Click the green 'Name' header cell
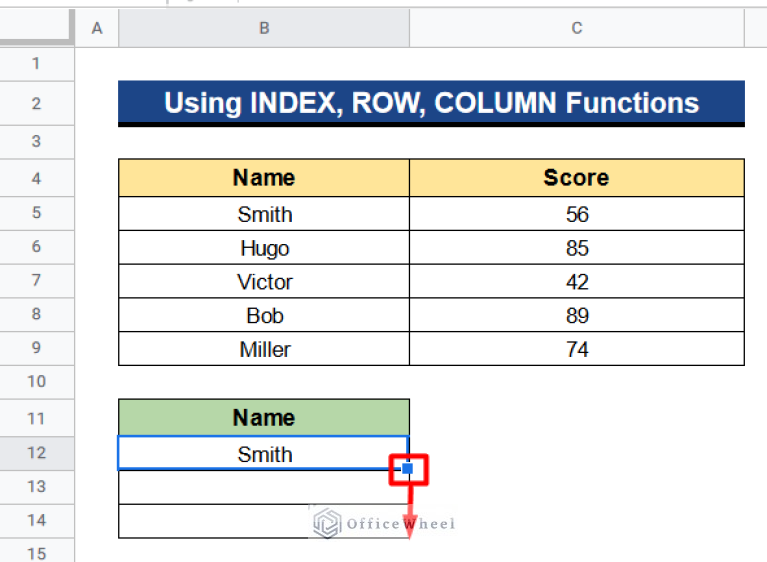This screenshot has width=767, height=562. tap(264, 417)
